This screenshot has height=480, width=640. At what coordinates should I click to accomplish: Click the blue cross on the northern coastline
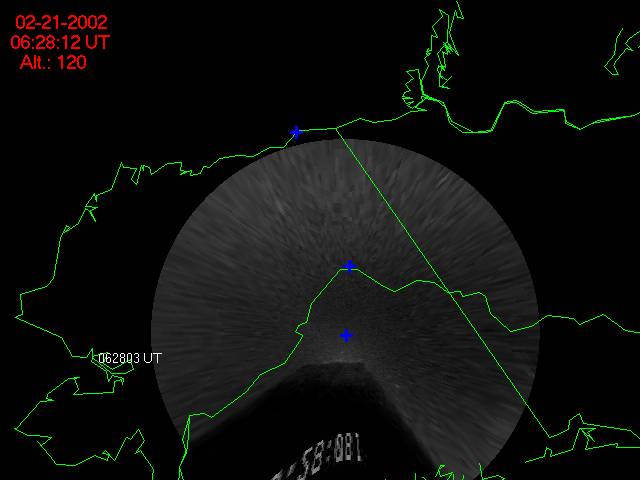296,132
